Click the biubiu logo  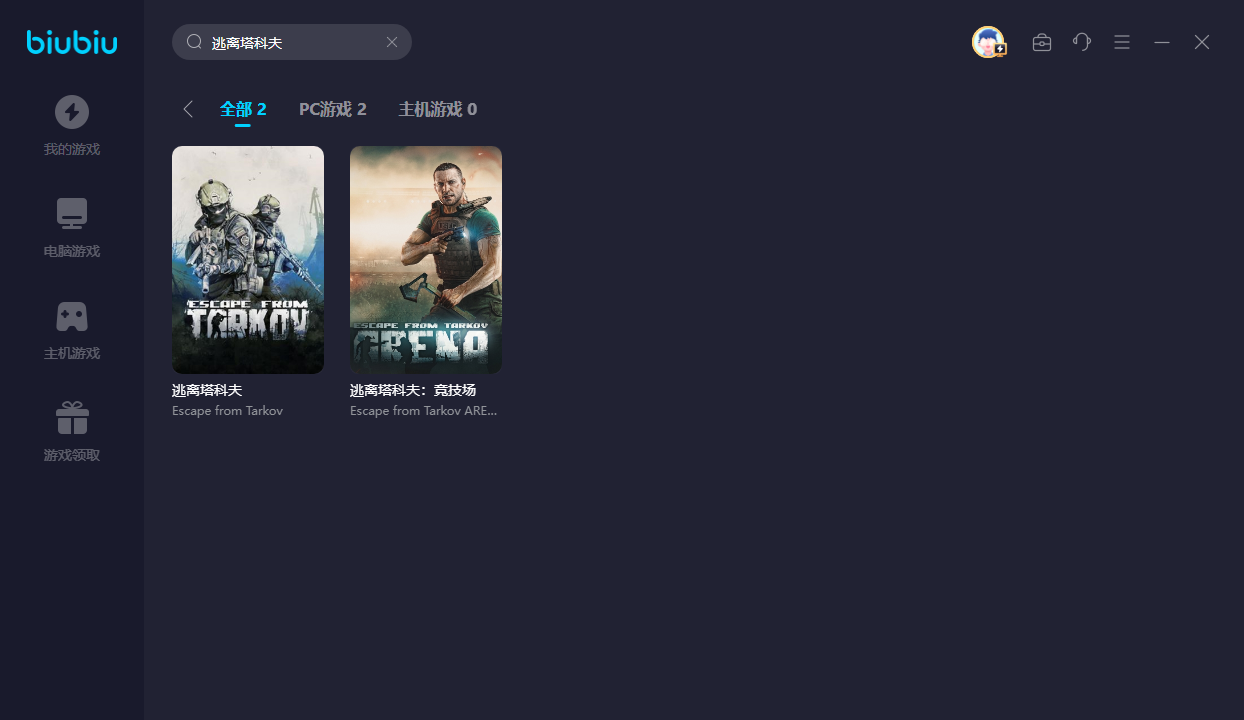click(72, 42)
